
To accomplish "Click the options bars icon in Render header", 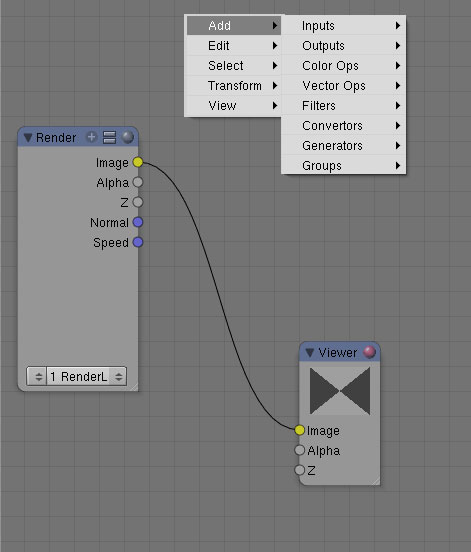I will click(x=109, y=137).
